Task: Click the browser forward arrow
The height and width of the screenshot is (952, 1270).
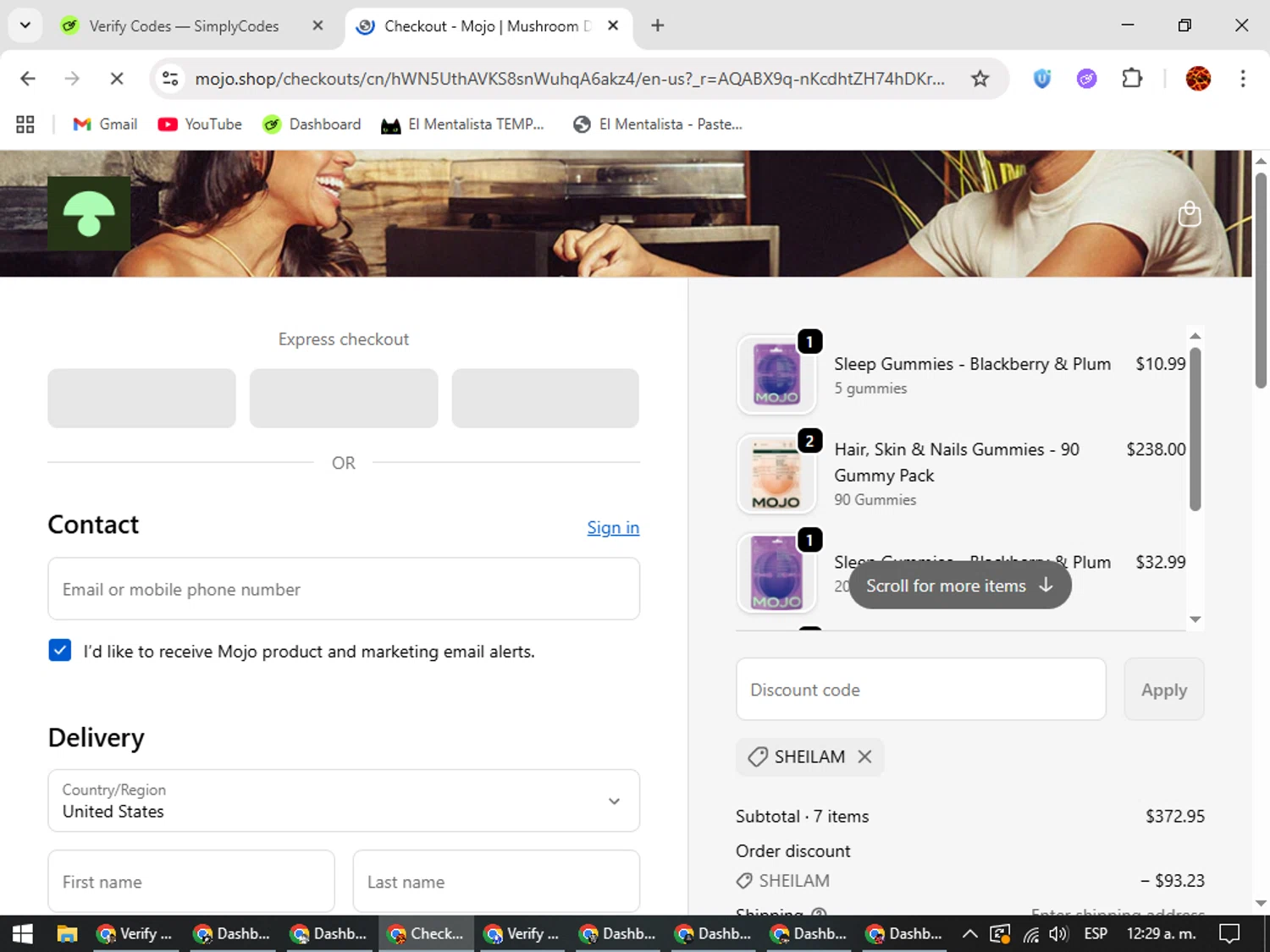Action: (x=72, y=79)
